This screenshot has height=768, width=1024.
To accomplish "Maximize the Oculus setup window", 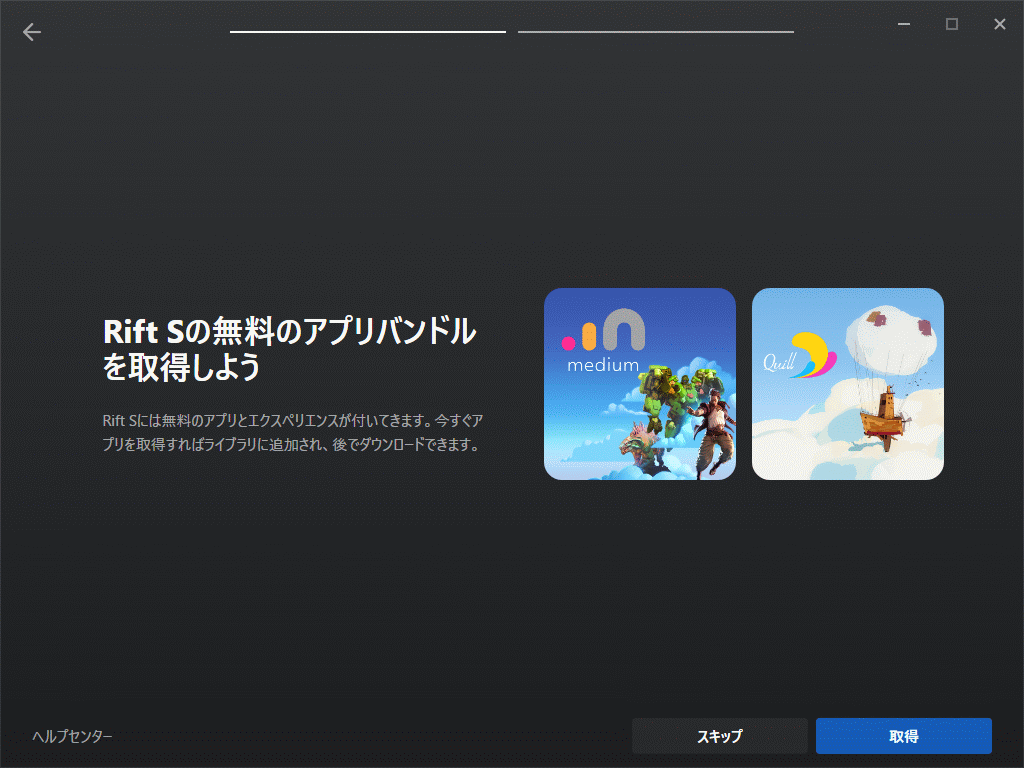I will click(952, 24).
